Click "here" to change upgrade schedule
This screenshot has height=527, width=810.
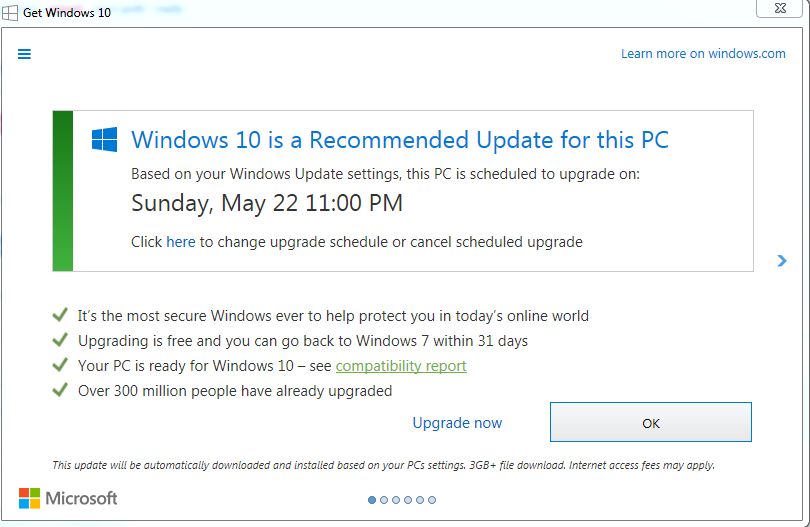click(181, 242)
